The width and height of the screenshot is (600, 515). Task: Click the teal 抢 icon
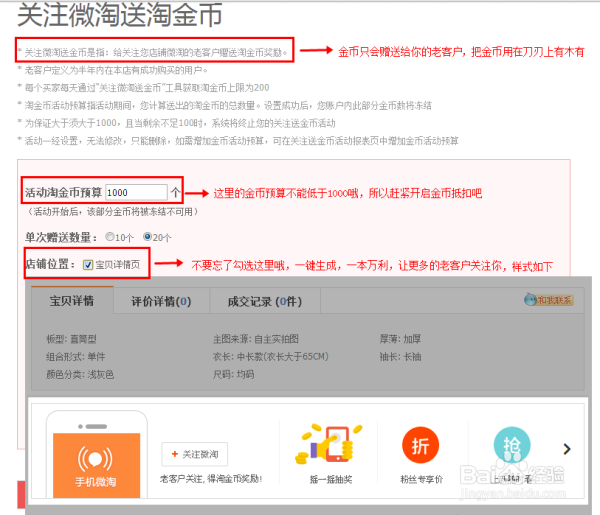tap(512, 445)
